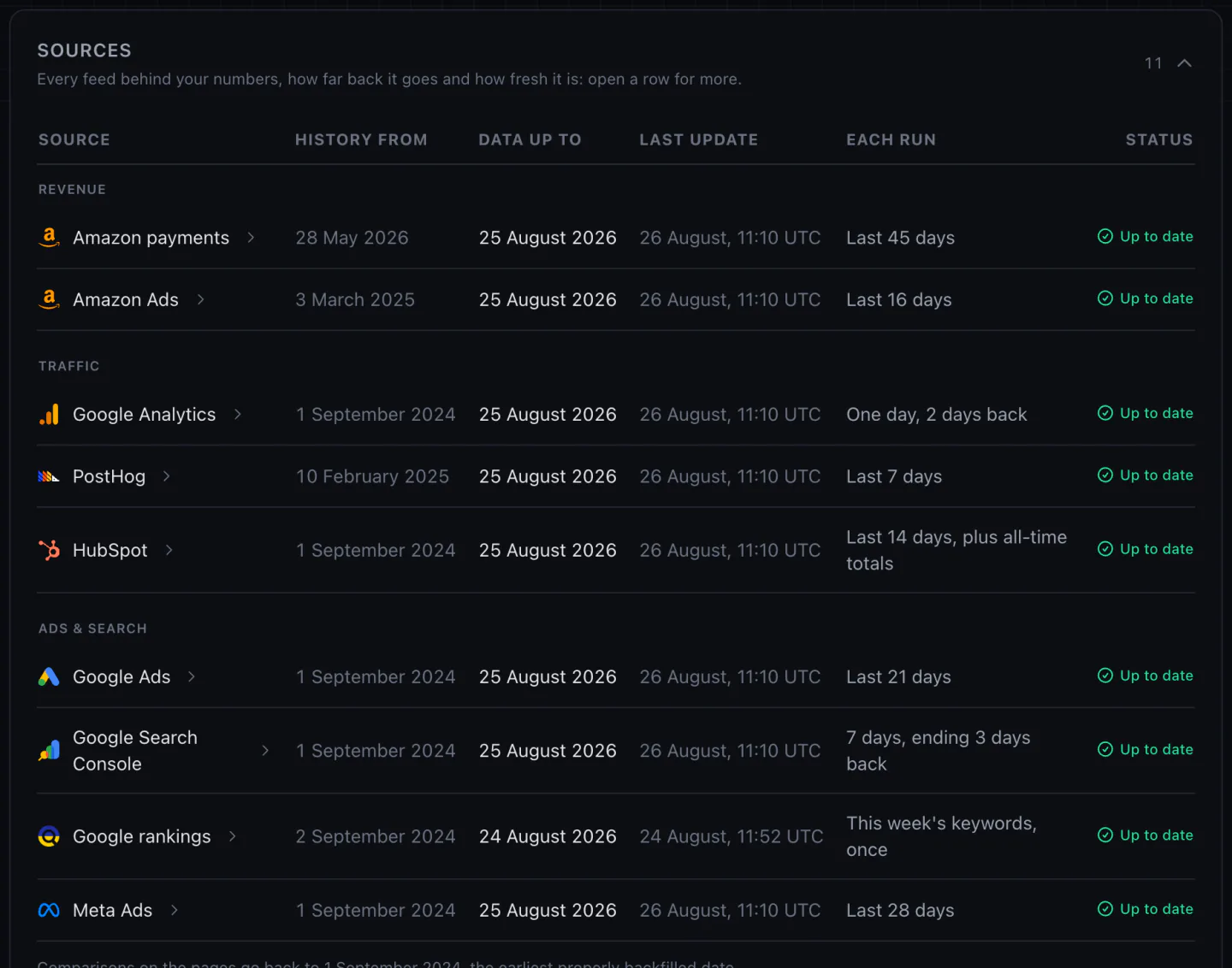Open the Meta Ads source name
This screenshot has height=968, width=1232.
pyautogui.click(x=112, y=911)
